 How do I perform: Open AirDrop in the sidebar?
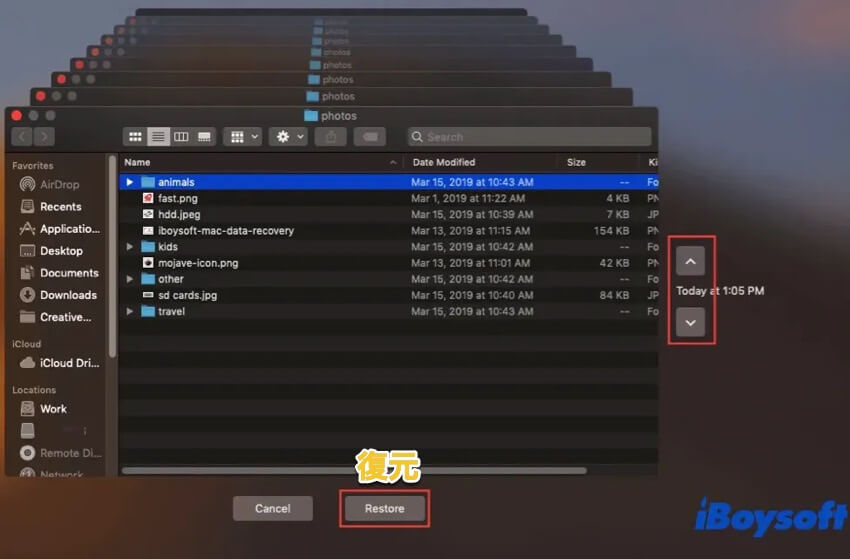coord(59,185)
